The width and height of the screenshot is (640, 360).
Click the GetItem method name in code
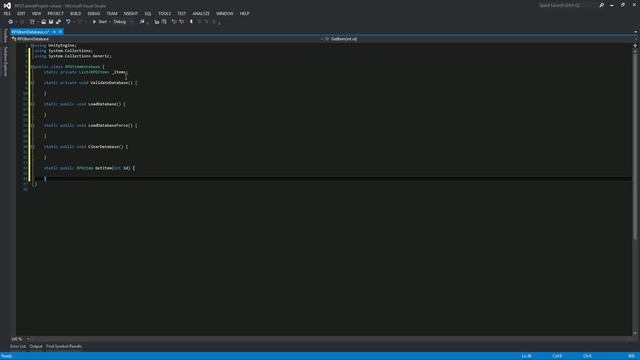click(103, 168)
